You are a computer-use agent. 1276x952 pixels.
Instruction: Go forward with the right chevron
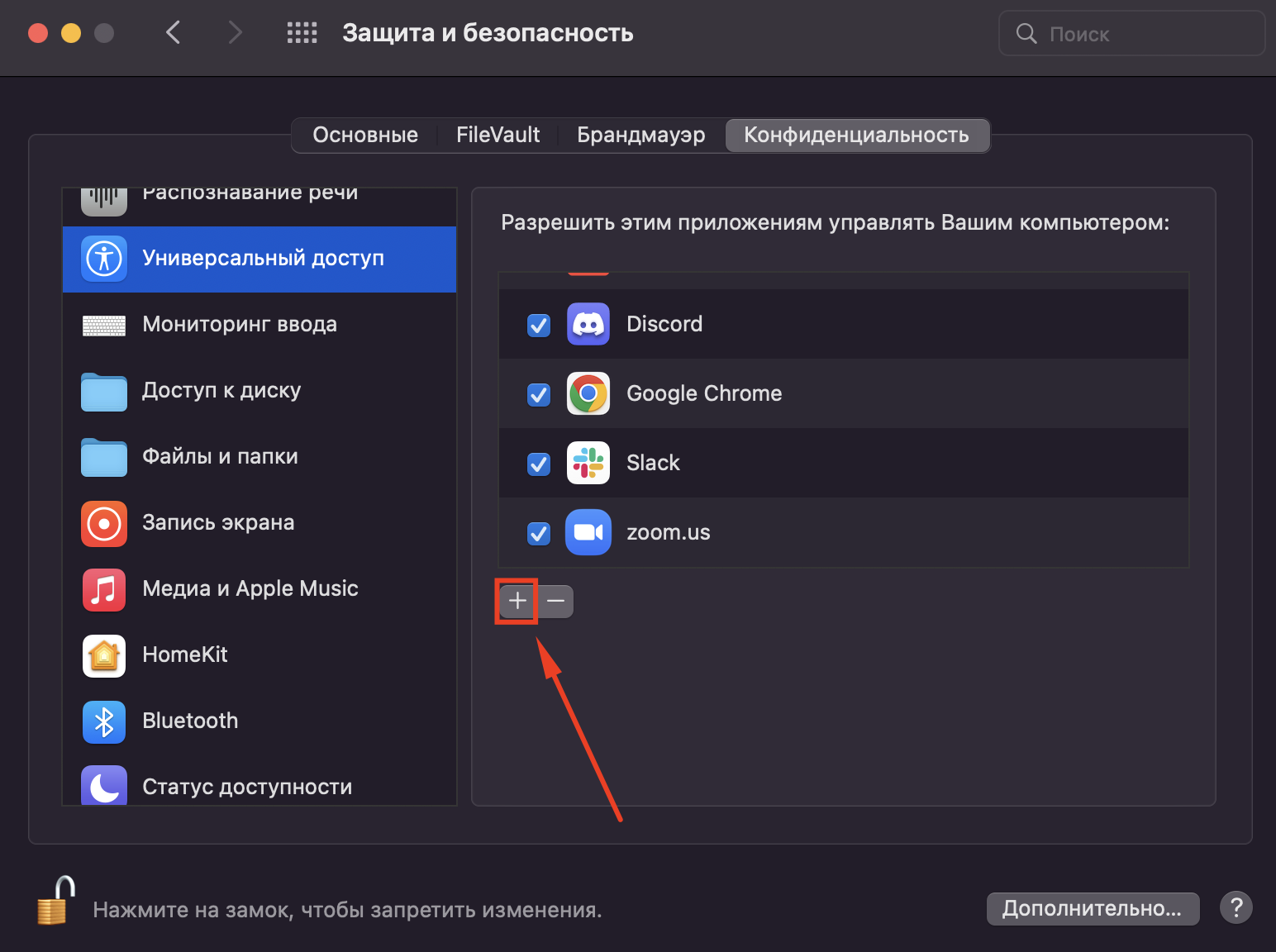coord(236,33)
